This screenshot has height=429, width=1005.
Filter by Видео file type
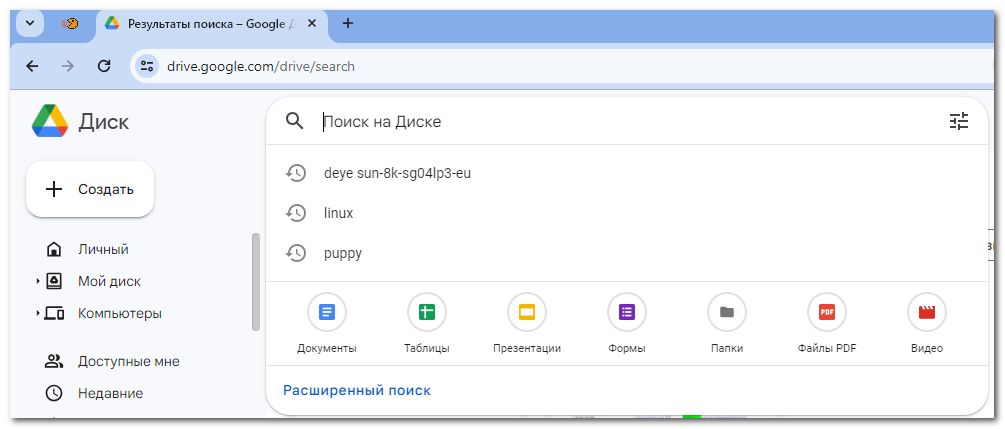[927, 324]
